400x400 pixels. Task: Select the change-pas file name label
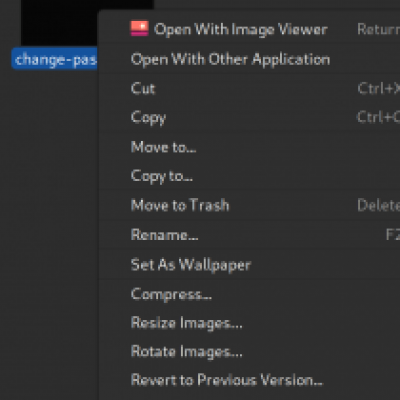point(55,59)
